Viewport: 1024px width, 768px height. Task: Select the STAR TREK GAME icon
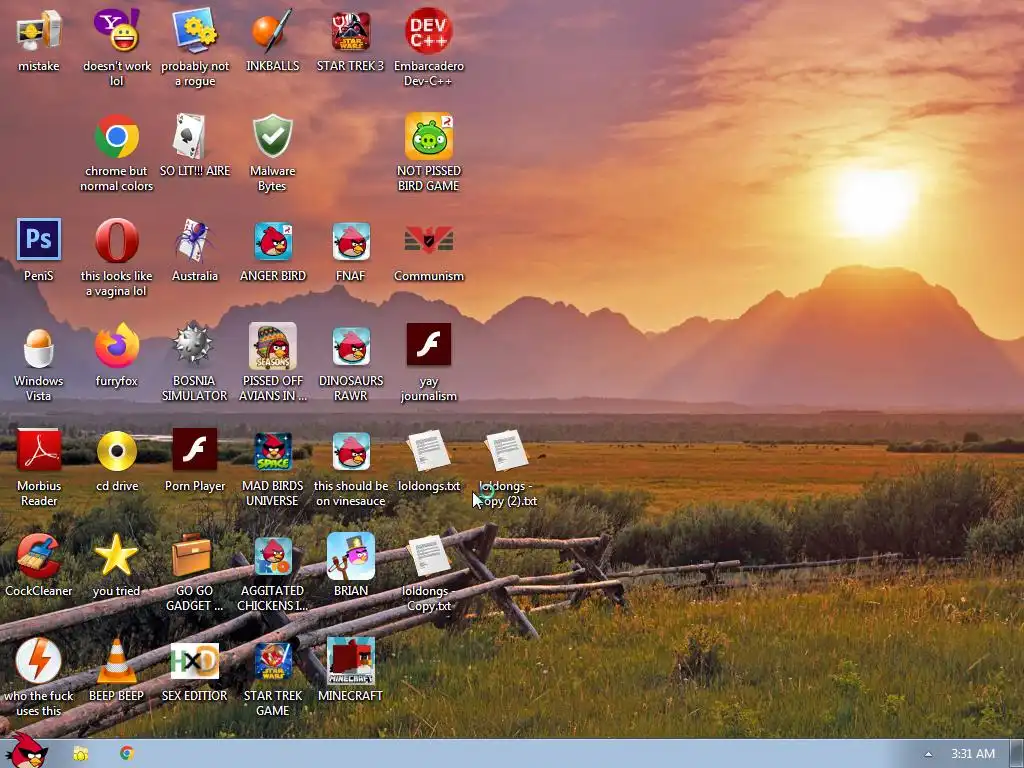coord(272,661)
